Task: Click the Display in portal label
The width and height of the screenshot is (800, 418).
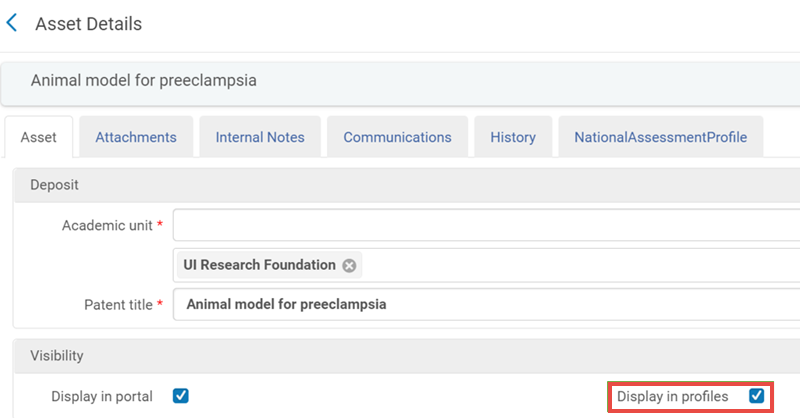Action: coord(102,396)
